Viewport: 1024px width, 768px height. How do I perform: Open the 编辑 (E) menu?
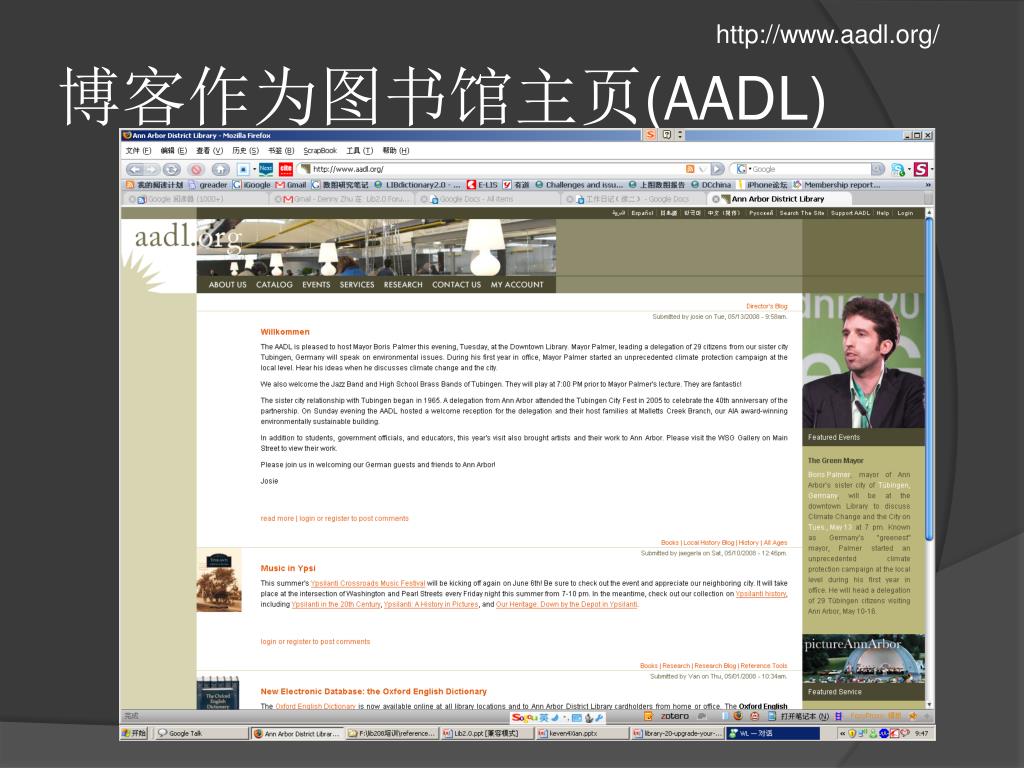[174, 151]
